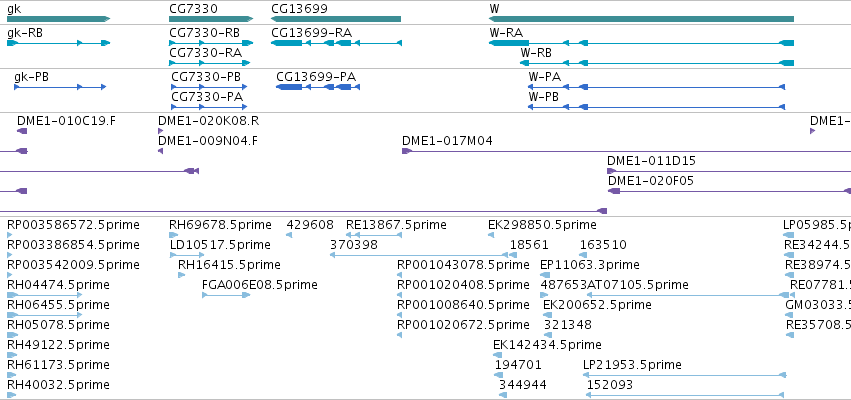
Task: Click the EP11063.3prime EST label
Action: click(590, 265)
